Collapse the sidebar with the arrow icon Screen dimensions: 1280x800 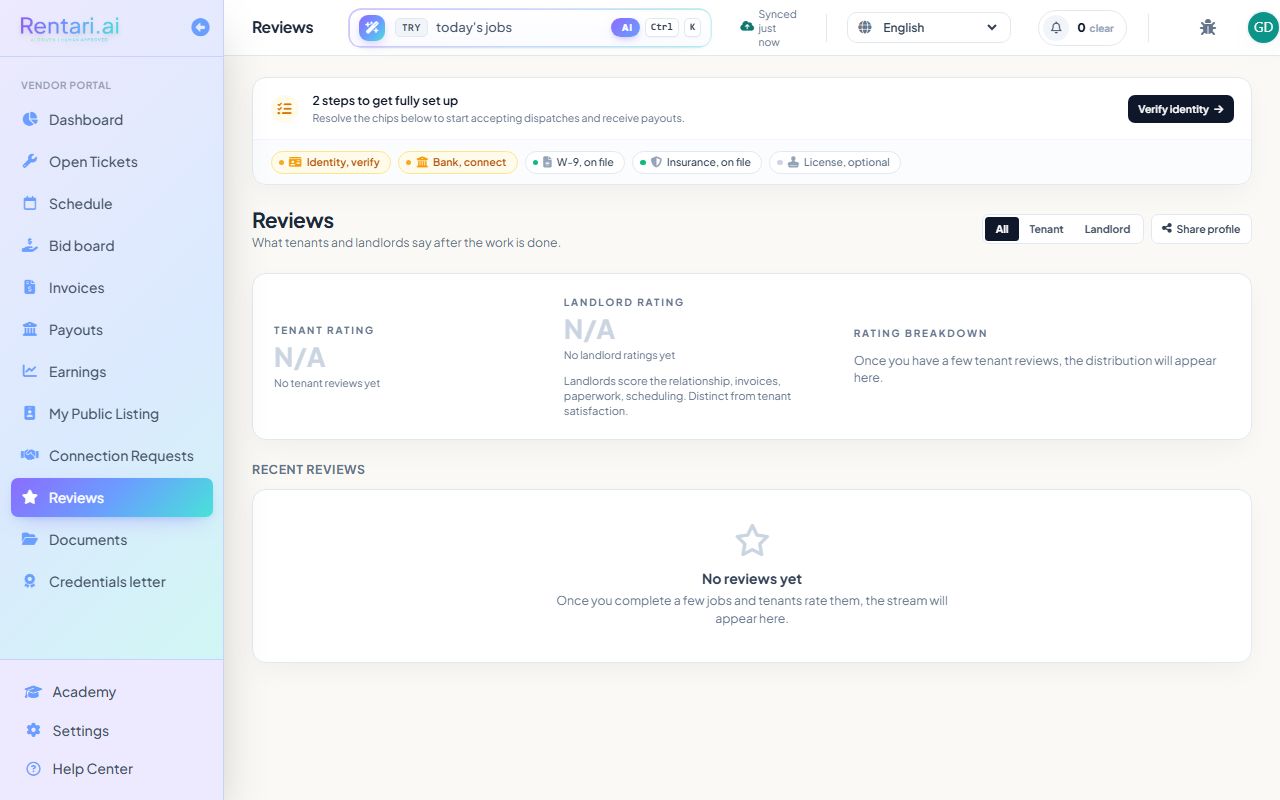200,27
